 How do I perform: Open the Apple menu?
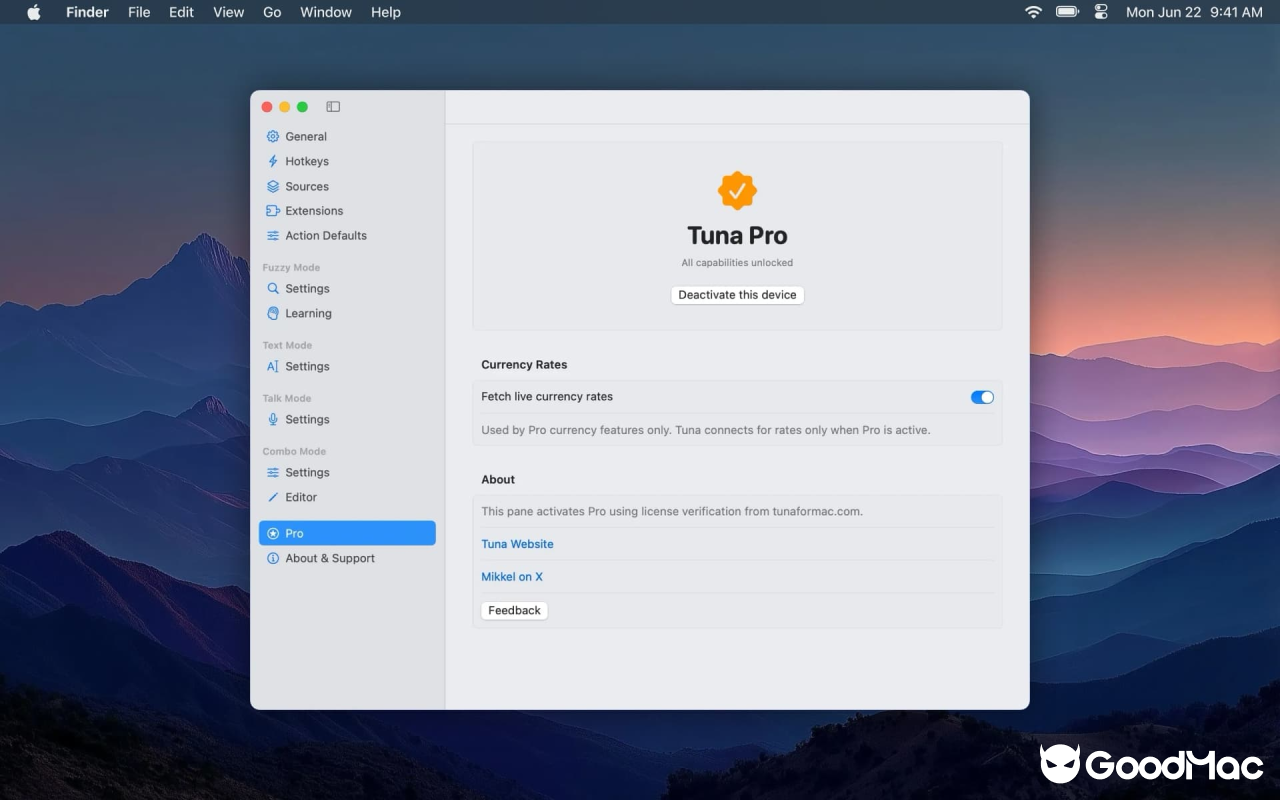point(34,12)
